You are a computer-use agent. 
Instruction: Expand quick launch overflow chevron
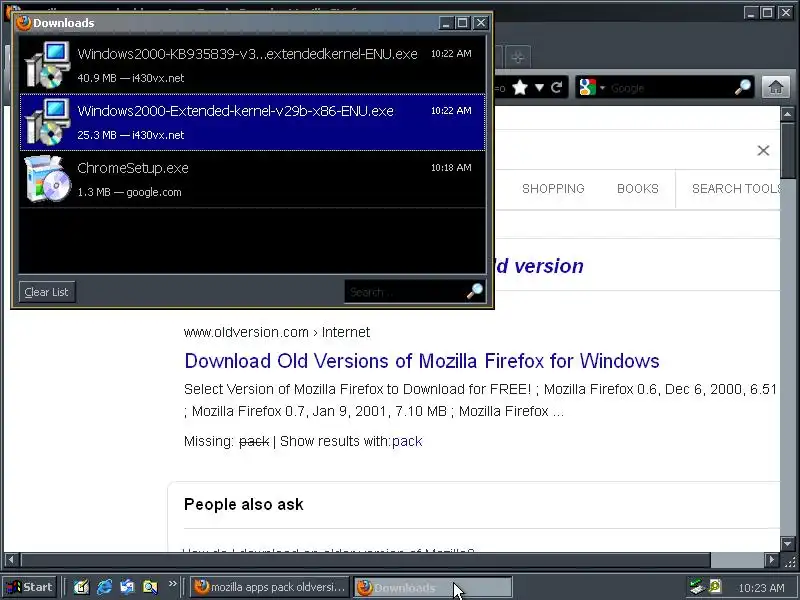pyautogui.click(x=172, y=583)
